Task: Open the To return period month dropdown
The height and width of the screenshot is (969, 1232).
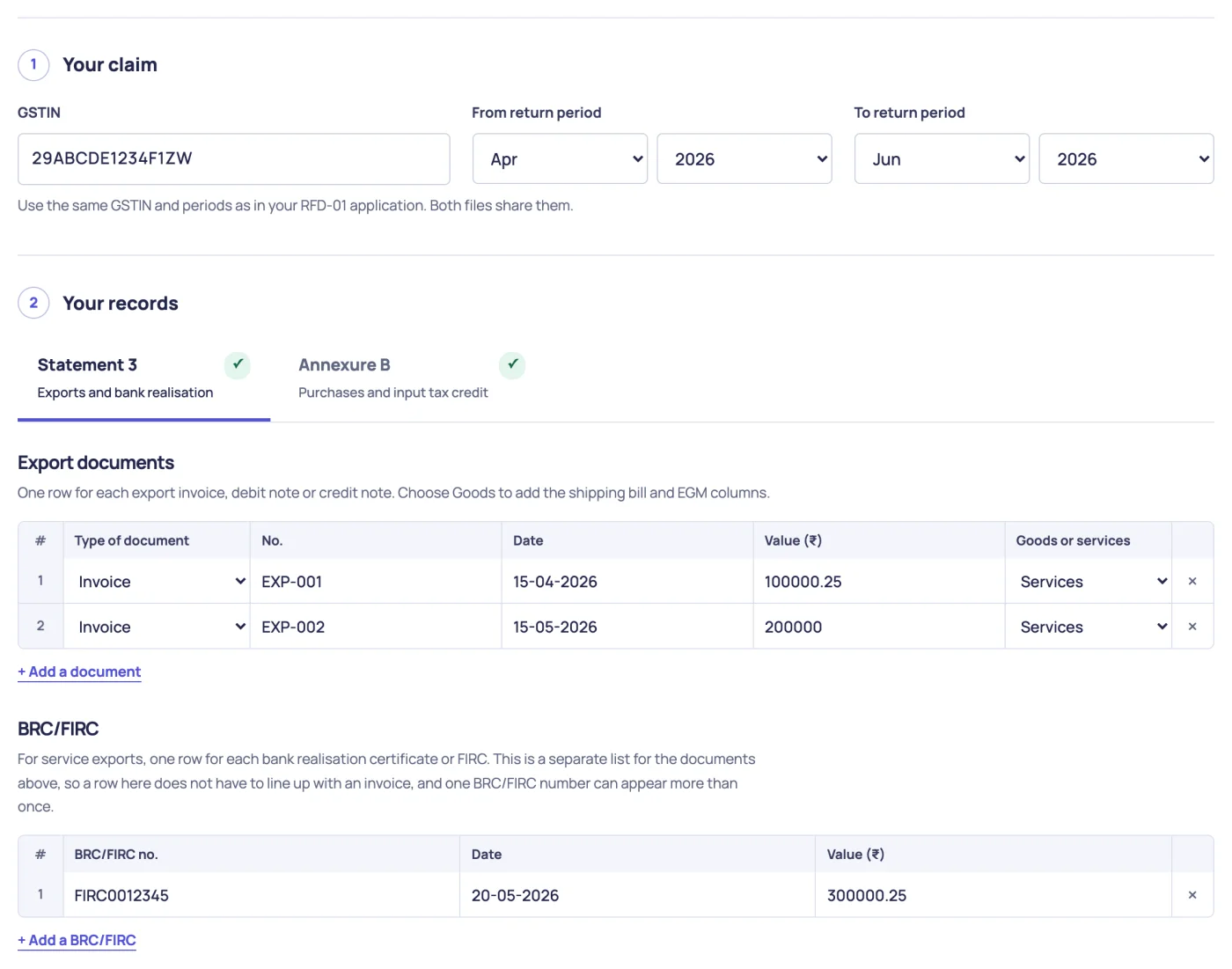Action: point(942,158)
